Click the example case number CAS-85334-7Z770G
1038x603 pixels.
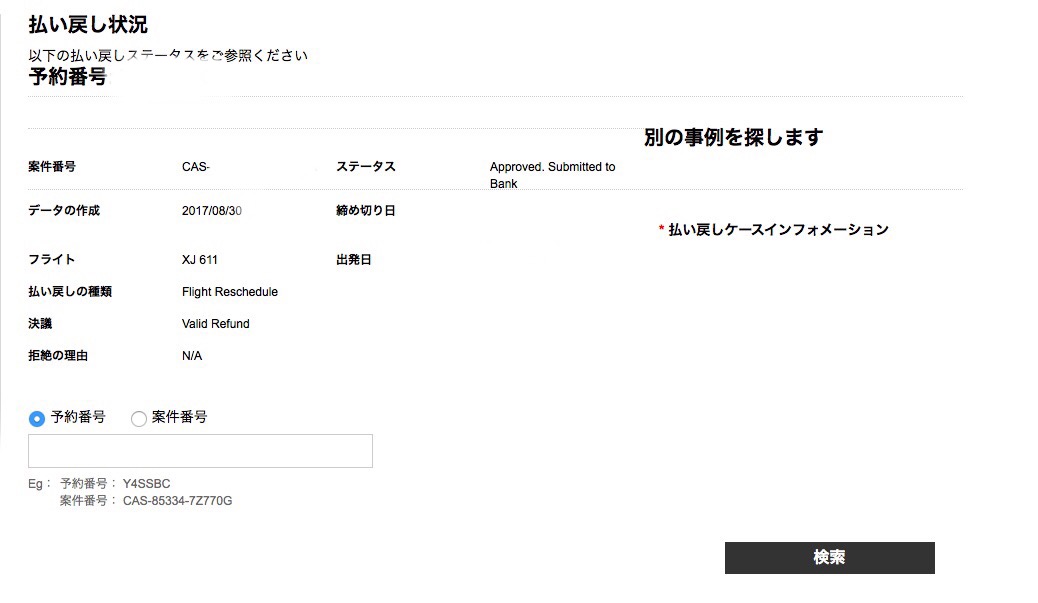[177, 500]
